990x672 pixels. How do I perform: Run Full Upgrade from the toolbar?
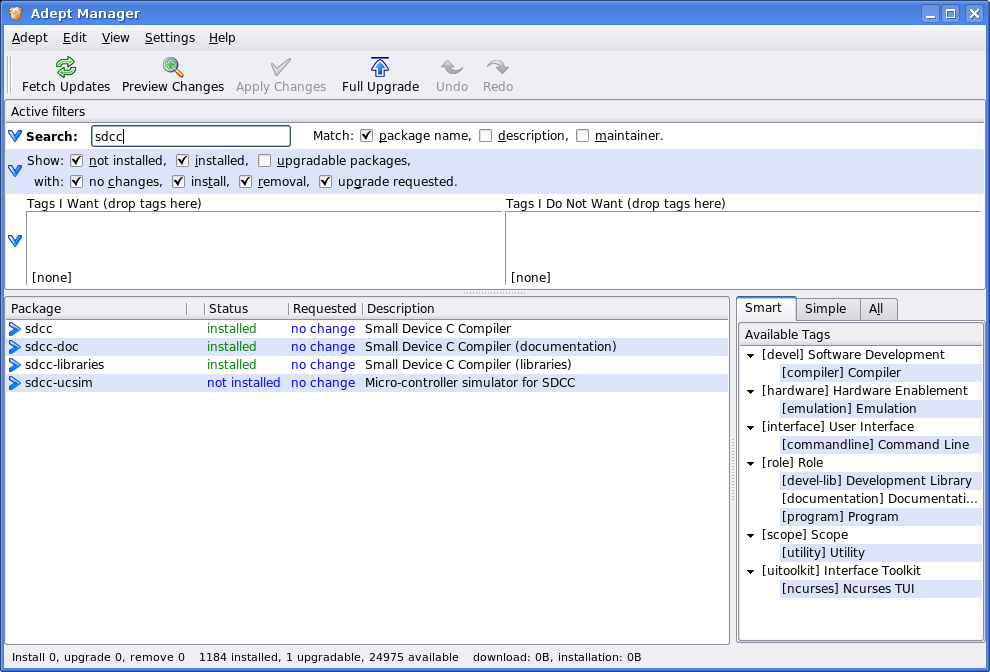point(380,68)
